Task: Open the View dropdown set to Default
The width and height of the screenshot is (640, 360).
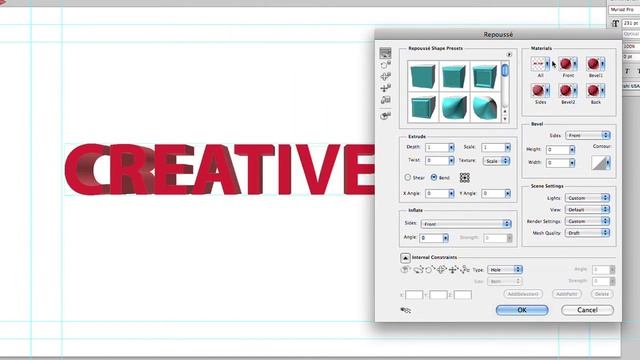Action: pos(588,209)
